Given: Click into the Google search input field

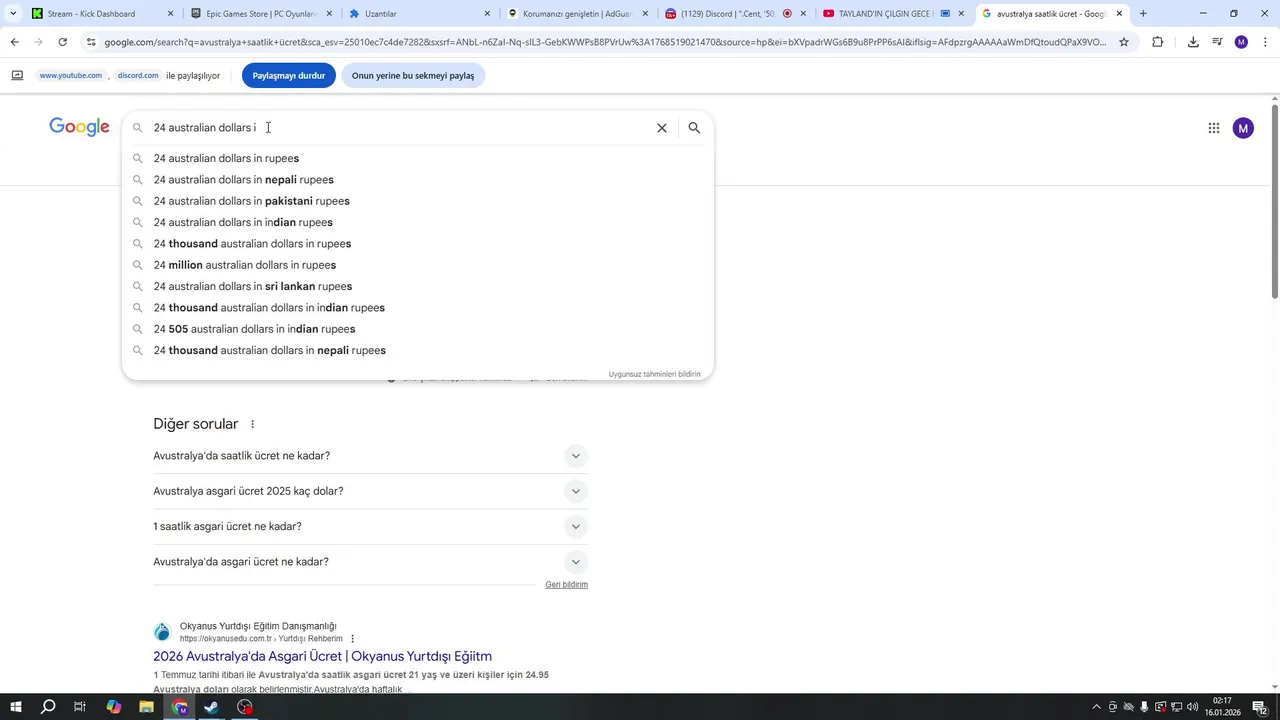Looking at the screenshot, I should point(400,128).
